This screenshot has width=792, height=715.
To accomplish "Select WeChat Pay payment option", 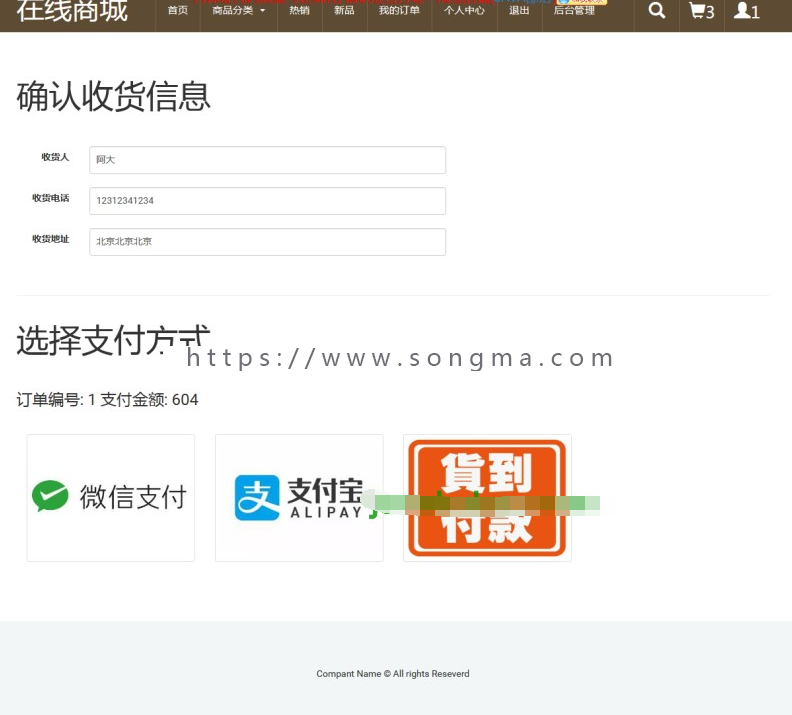I will coord(111,497).
